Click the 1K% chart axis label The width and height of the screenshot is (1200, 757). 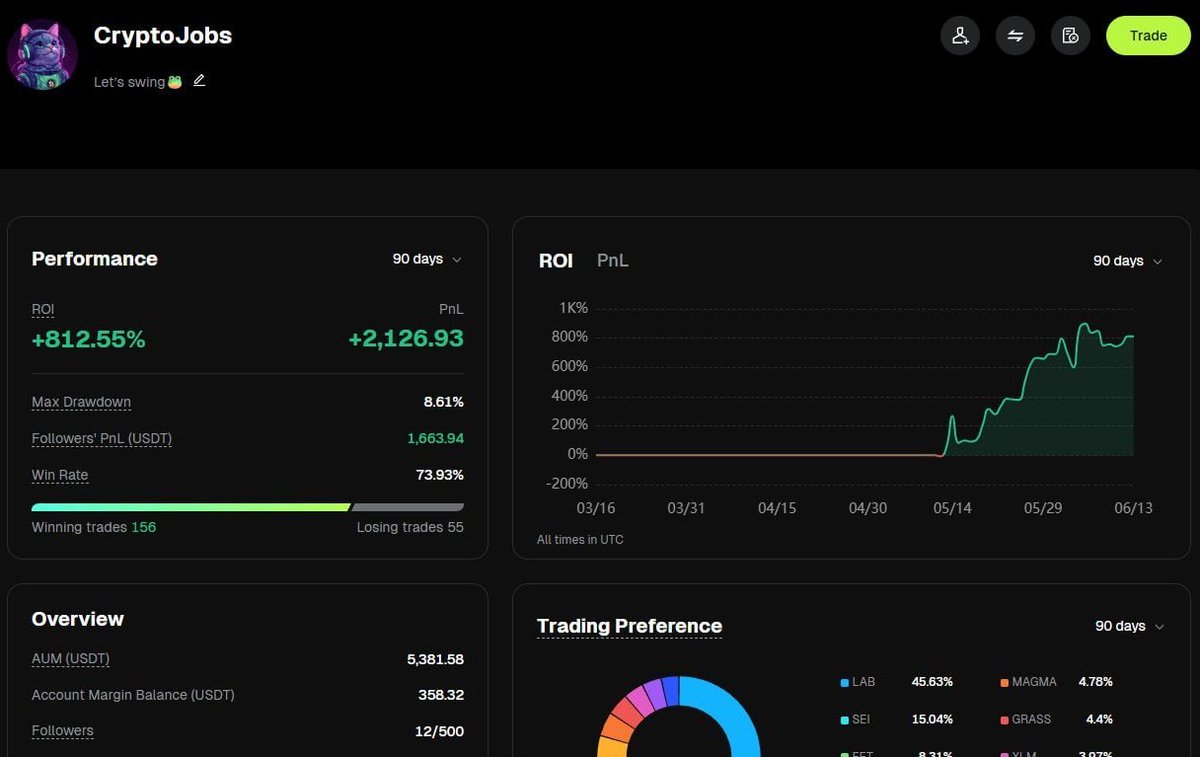(x=573, y=308)
